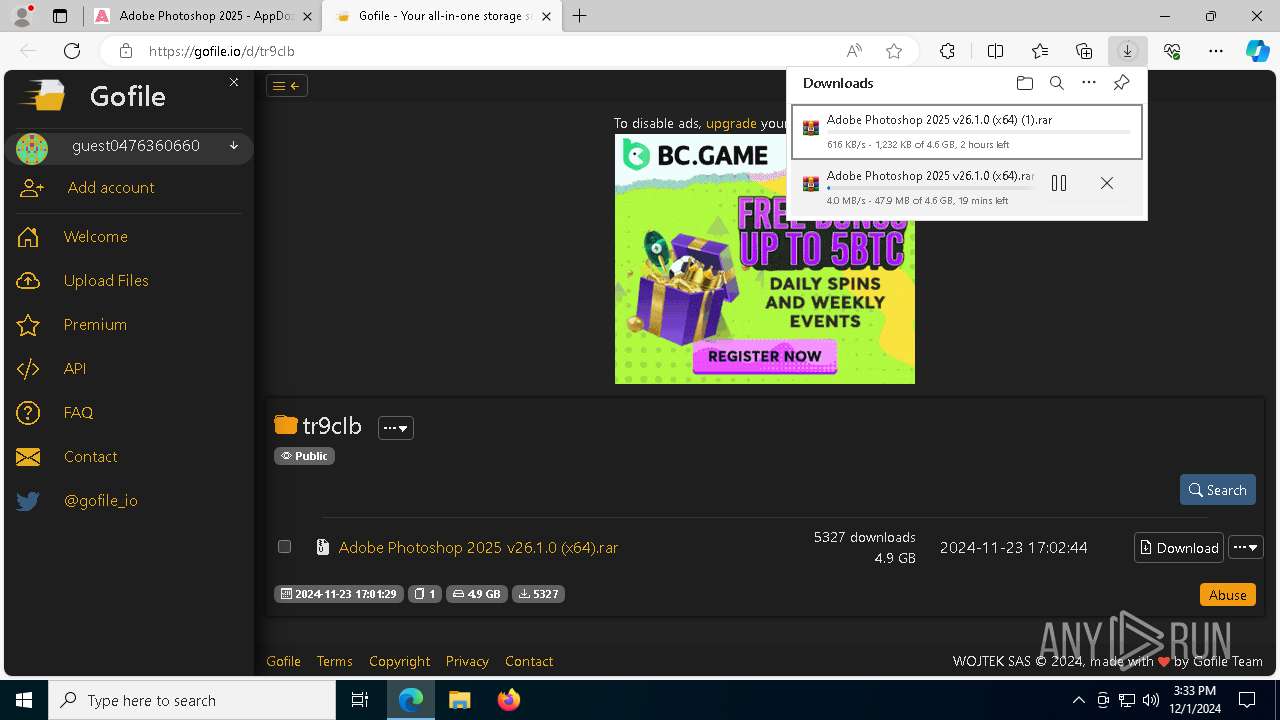
Task: Click the Public visibility badge
Action: [x=304, y=456]
